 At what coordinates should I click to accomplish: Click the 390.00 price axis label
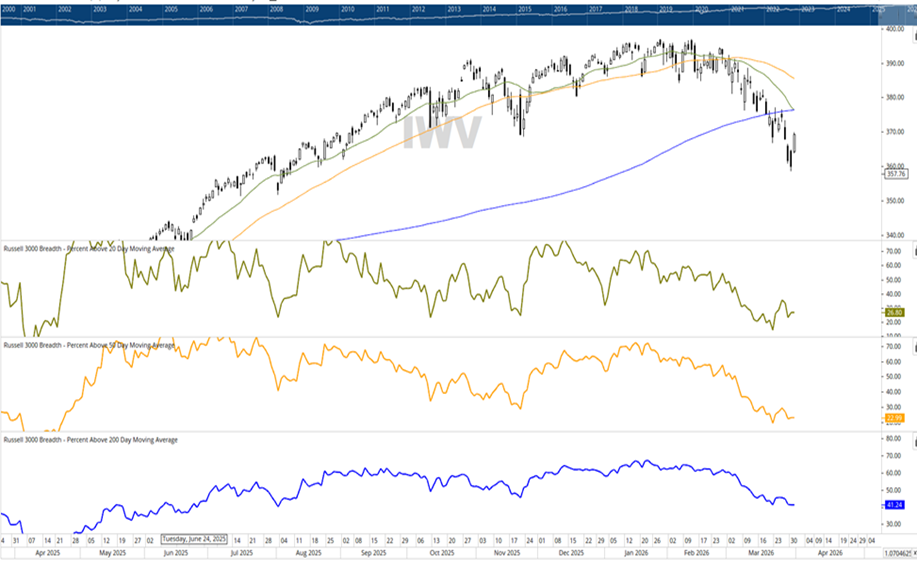point(895,63)
